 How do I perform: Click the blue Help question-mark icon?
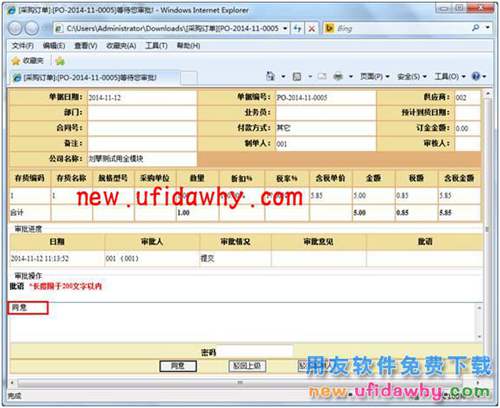476,76
